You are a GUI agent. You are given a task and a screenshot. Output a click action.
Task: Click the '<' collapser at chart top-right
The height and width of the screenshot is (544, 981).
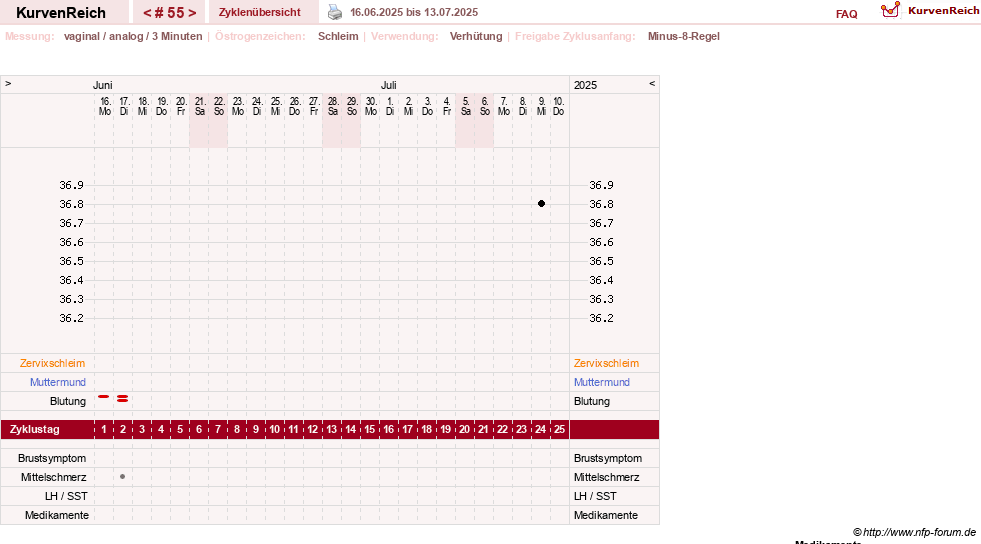[652, 83]
